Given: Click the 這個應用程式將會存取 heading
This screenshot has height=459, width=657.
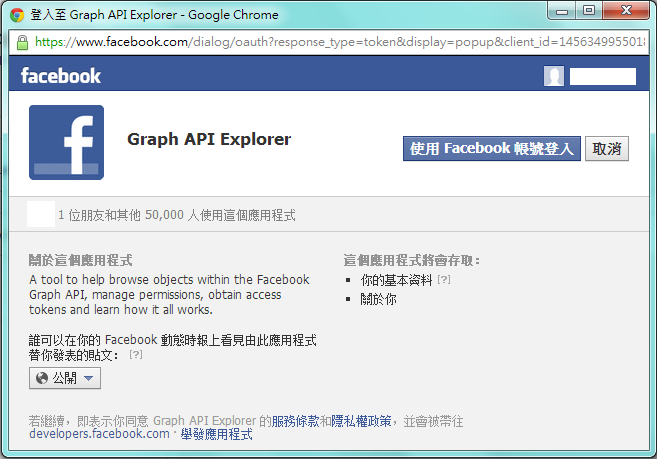Looking at the screenshot, I should 411,260.
